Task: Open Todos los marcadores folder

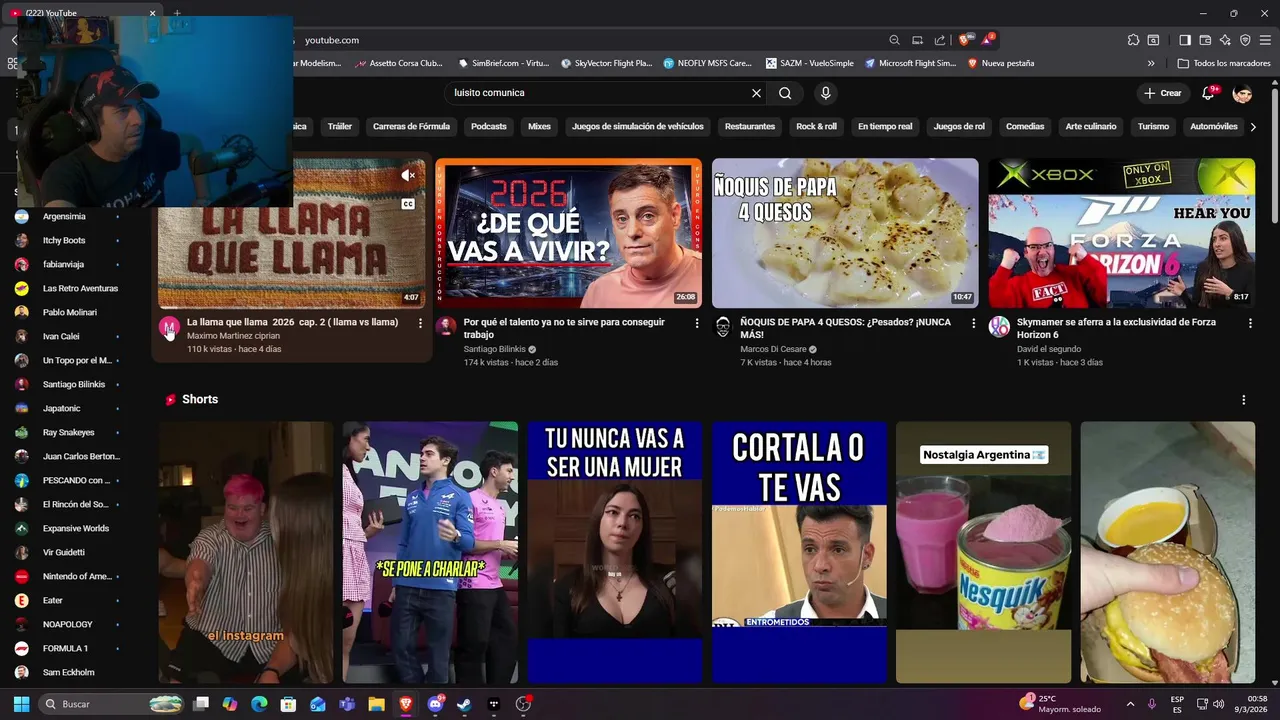Action: point(1224,63)
